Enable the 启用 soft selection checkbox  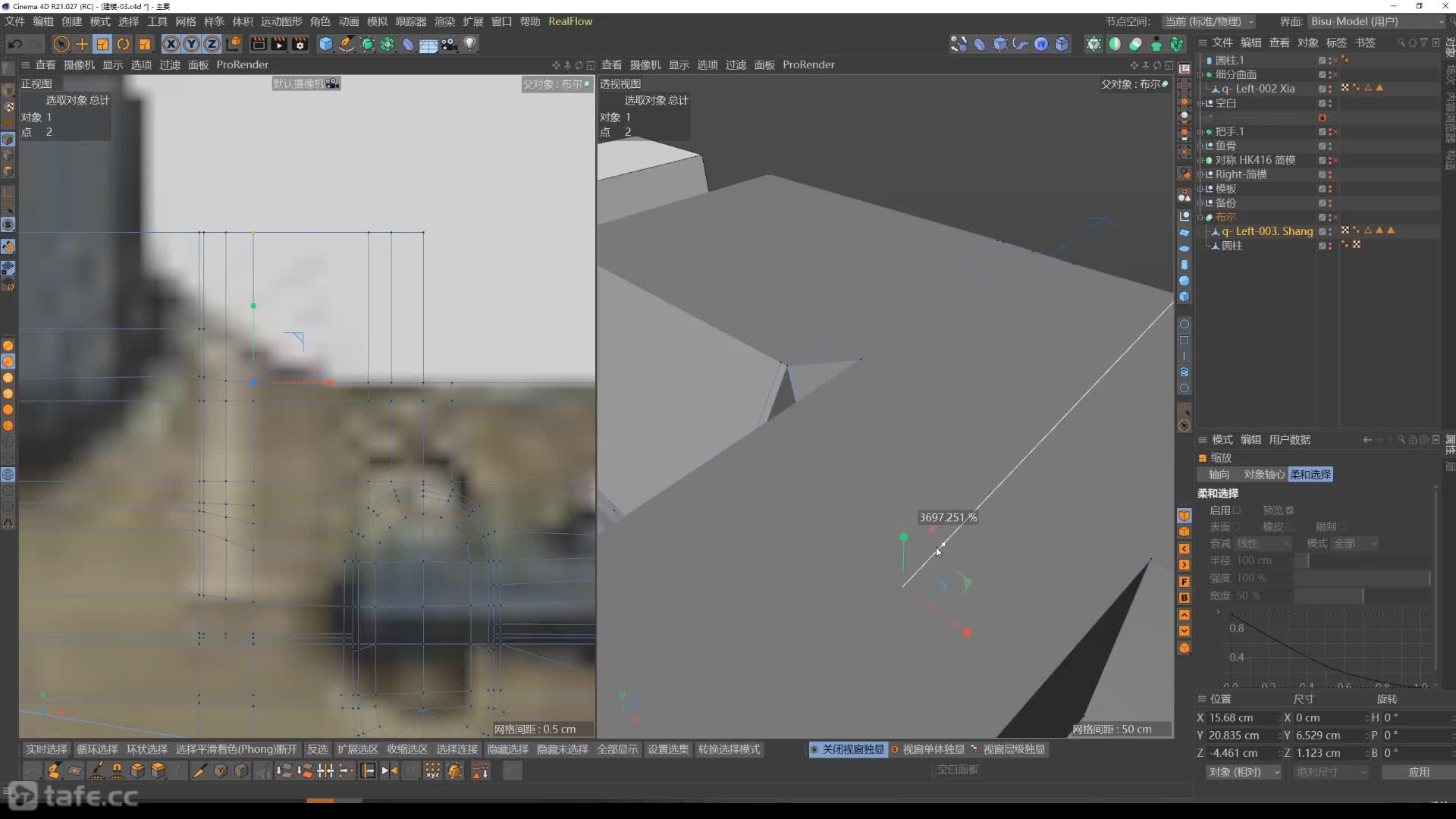click(x=1237, y=510)
